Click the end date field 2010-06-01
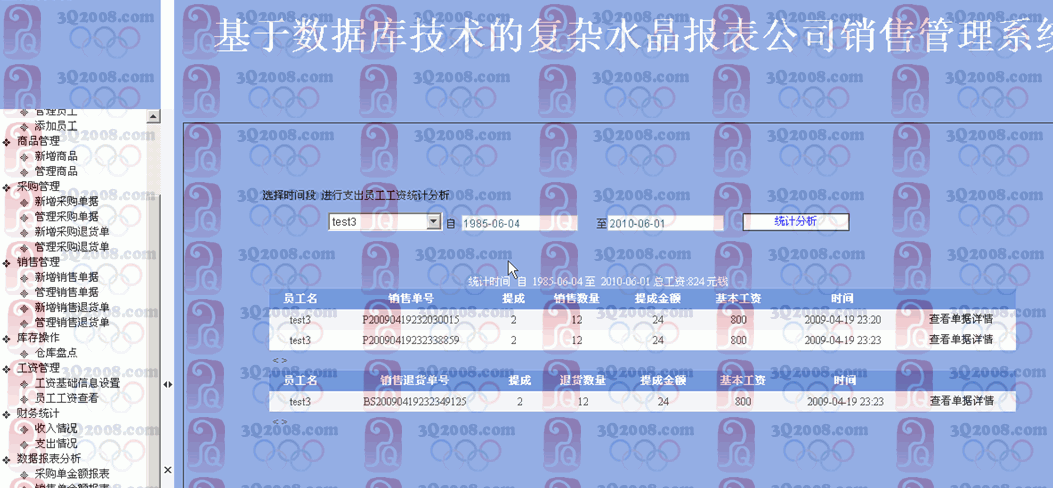Image resolution: width=1053 pixels, height=488 pixels. (x=666, y=223)
